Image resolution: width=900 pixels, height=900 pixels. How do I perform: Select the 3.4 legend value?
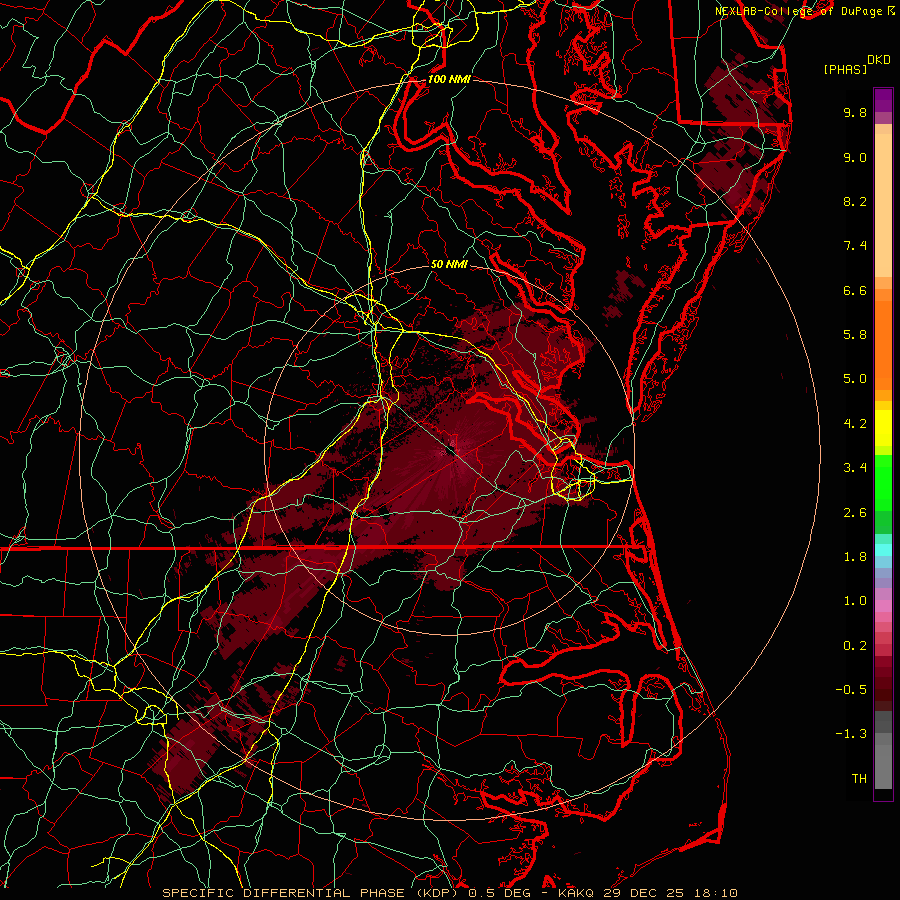click(x=855, y=468)
